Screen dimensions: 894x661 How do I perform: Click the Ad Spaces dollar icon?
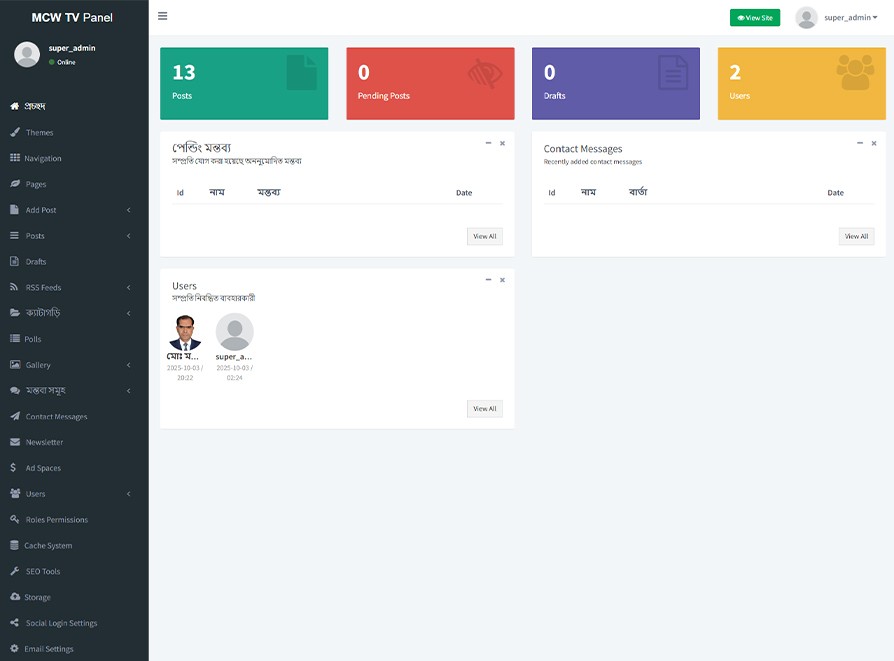click(14, 468)
